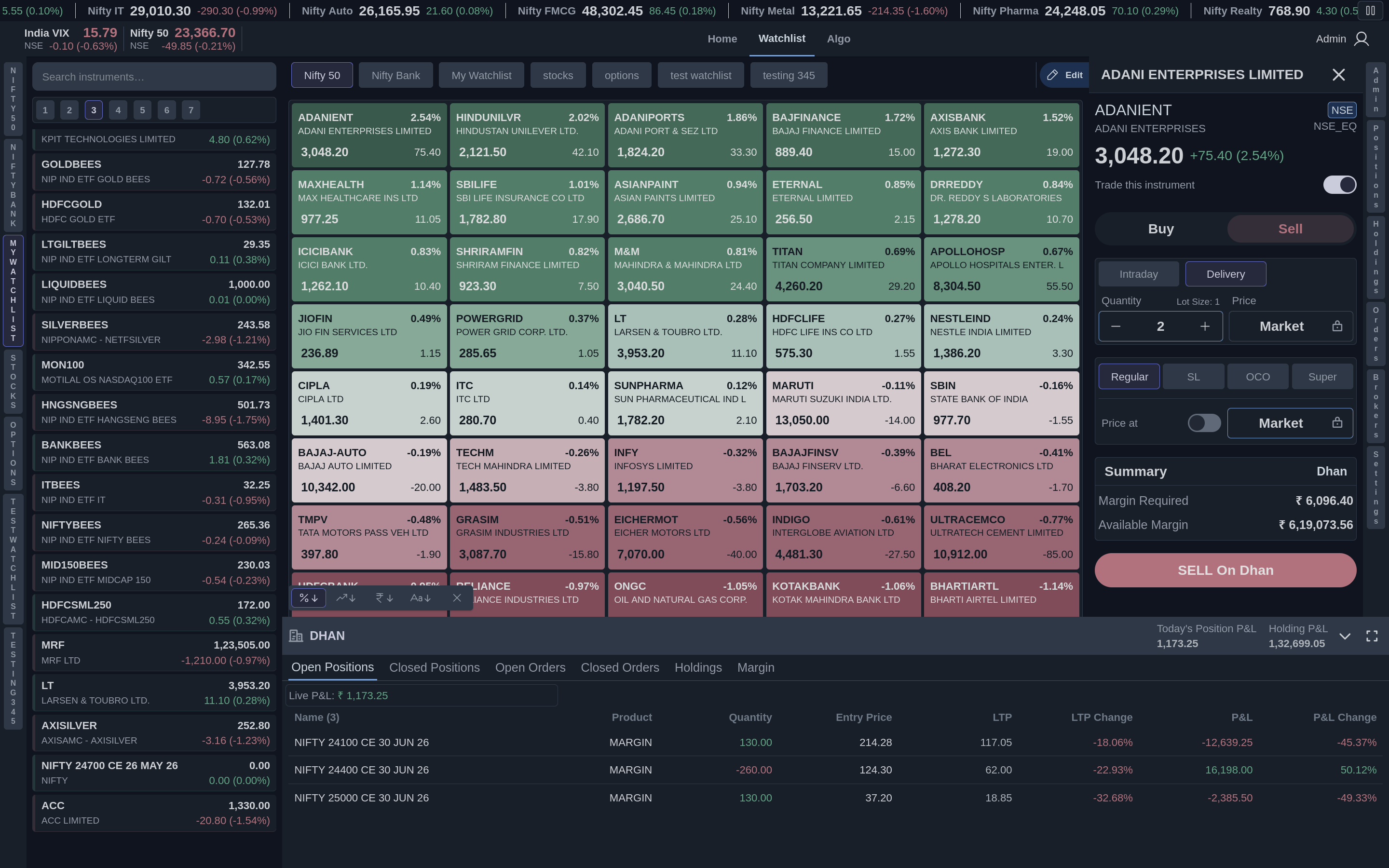This screenshot has height=868, width=1389.
Task: Open the Settings vertical side tab
Action: pyautogui.click(x=1376, y=488)
